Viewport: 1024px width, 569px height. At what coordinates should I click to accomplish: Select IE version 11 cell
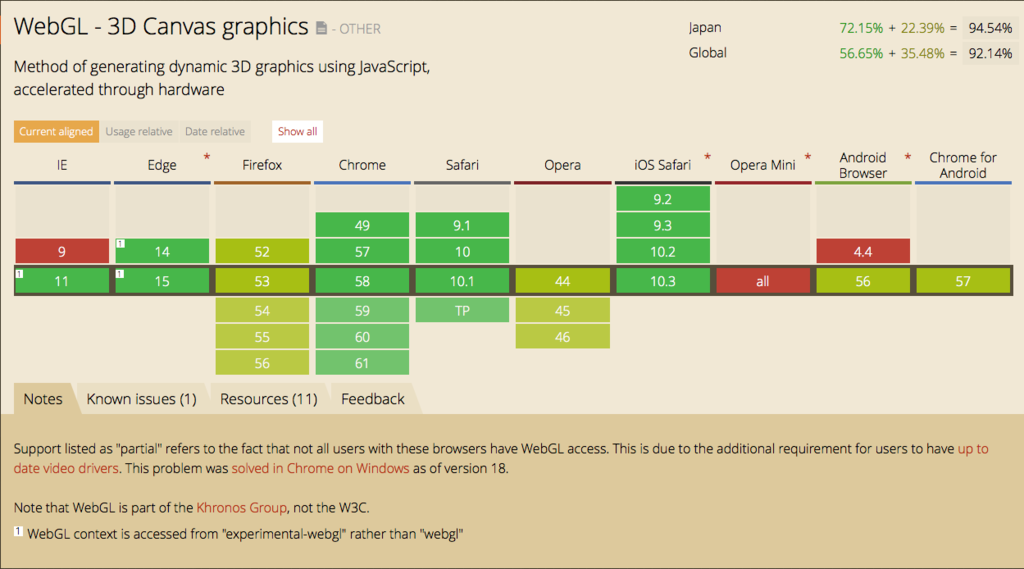[62, 282]
